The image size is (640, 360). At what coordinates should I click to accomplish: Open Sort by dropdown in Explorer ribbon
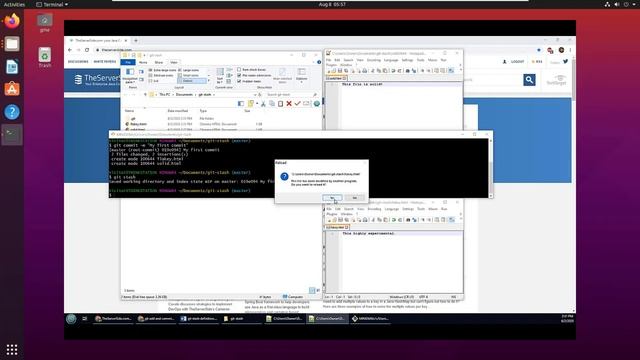(x=220, y=76)
